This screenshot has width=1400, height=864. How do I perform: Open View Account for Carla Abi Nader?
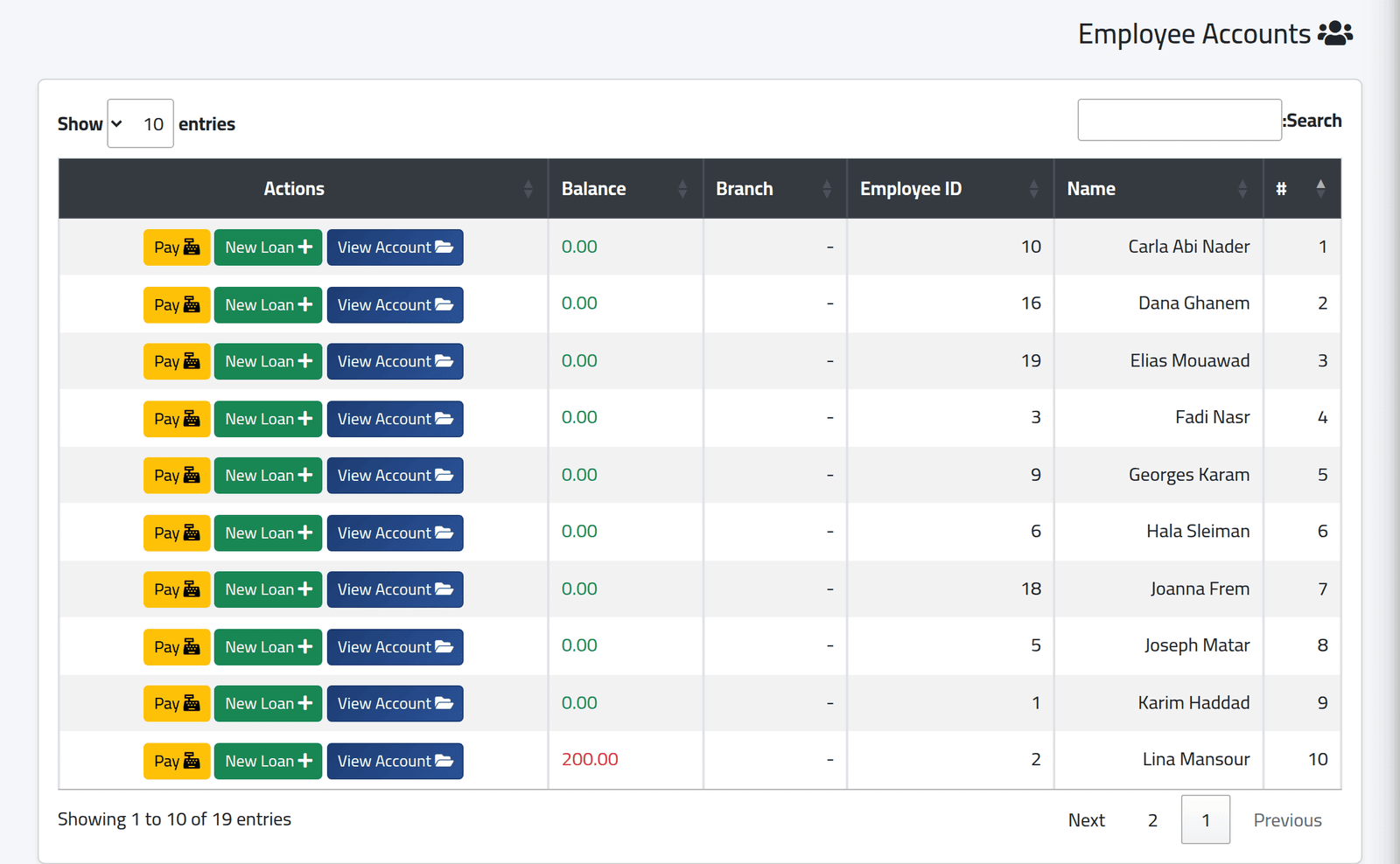click(395, 247)
